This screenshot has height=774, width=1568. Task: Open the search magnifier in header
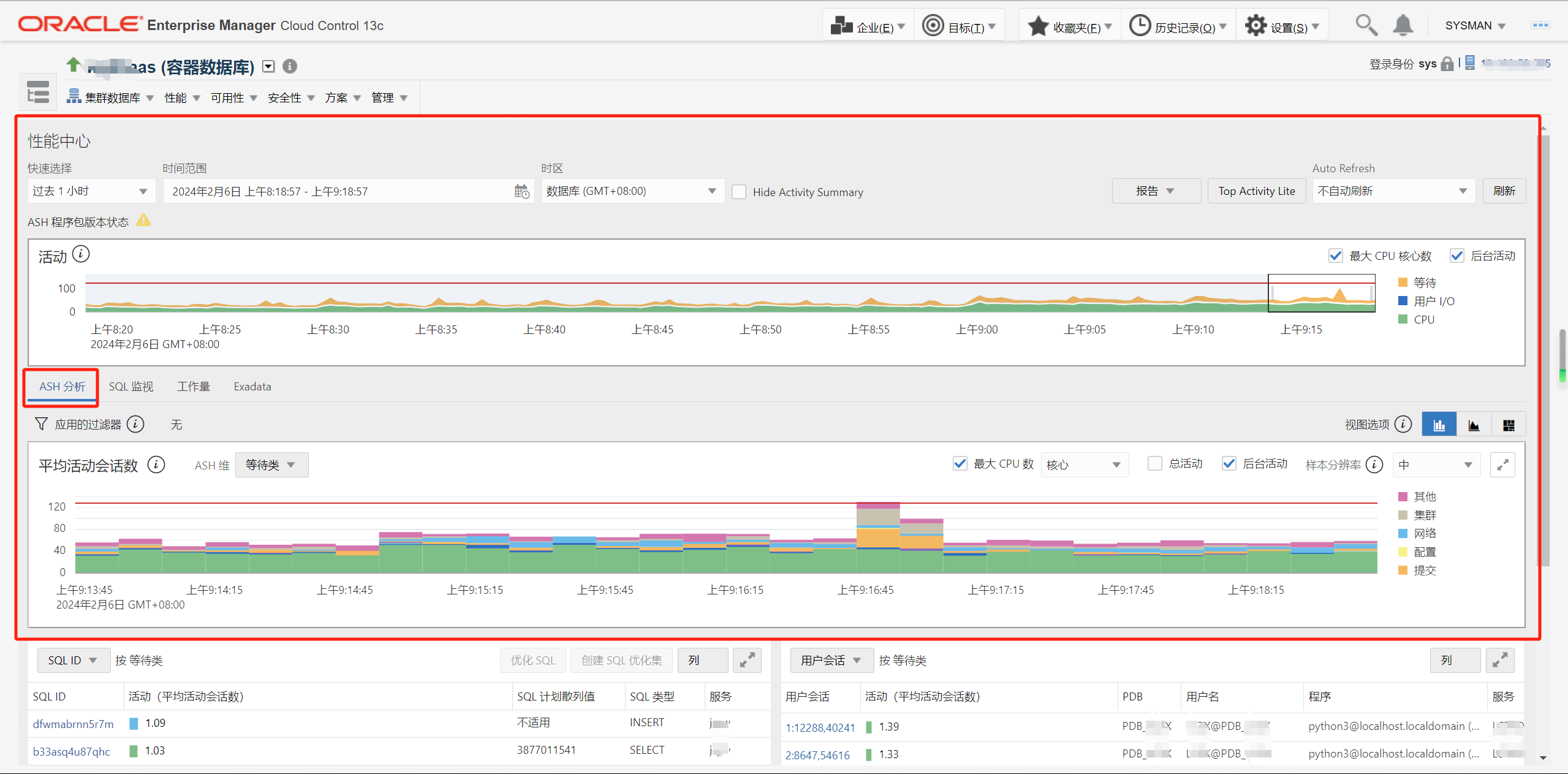coord(1366,25)
